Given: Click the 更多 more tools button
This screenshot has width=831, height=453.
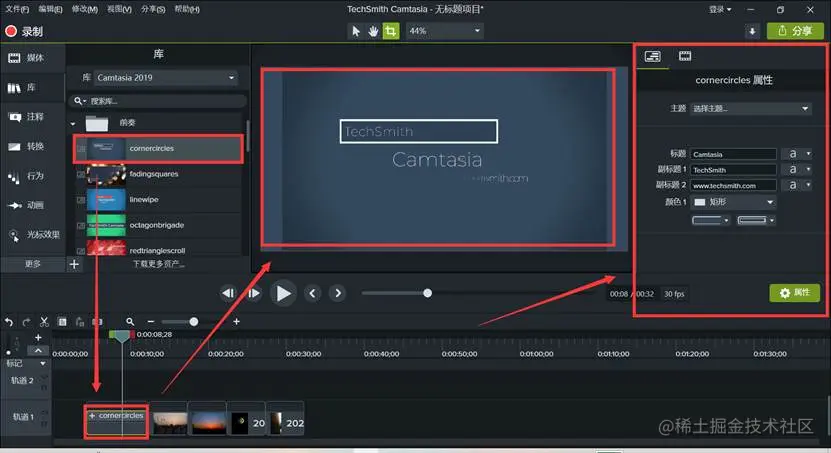Looking at the screenshot, I should click(x=33, y=264).
